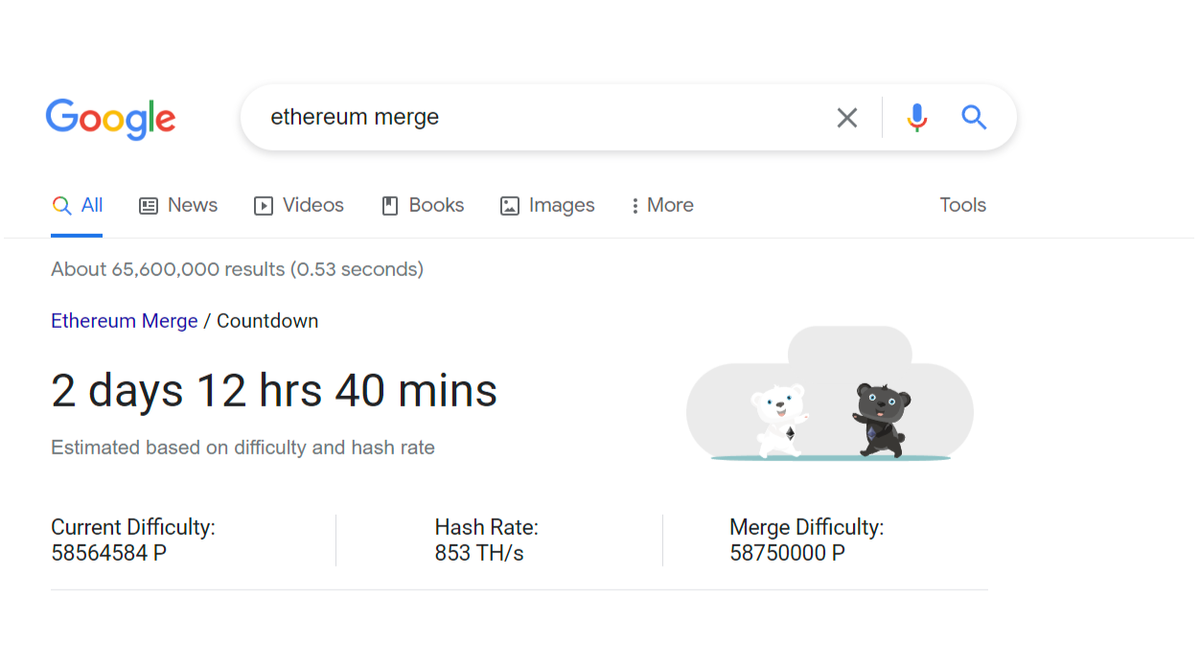
Task: Clear the search box with X icon
Action: pos(847,118)
